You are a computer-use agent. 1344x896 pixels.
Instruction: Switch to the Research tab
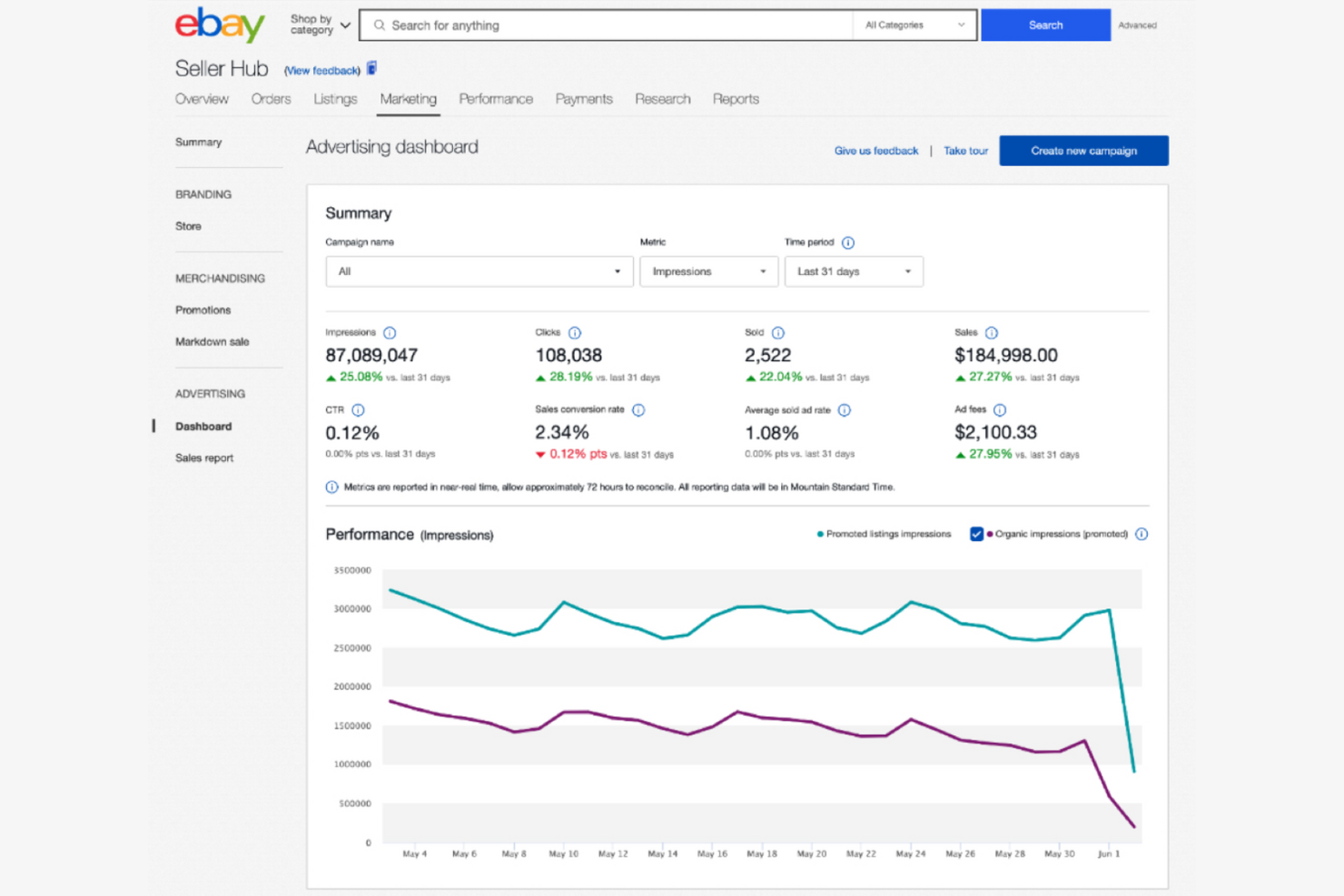663,99
